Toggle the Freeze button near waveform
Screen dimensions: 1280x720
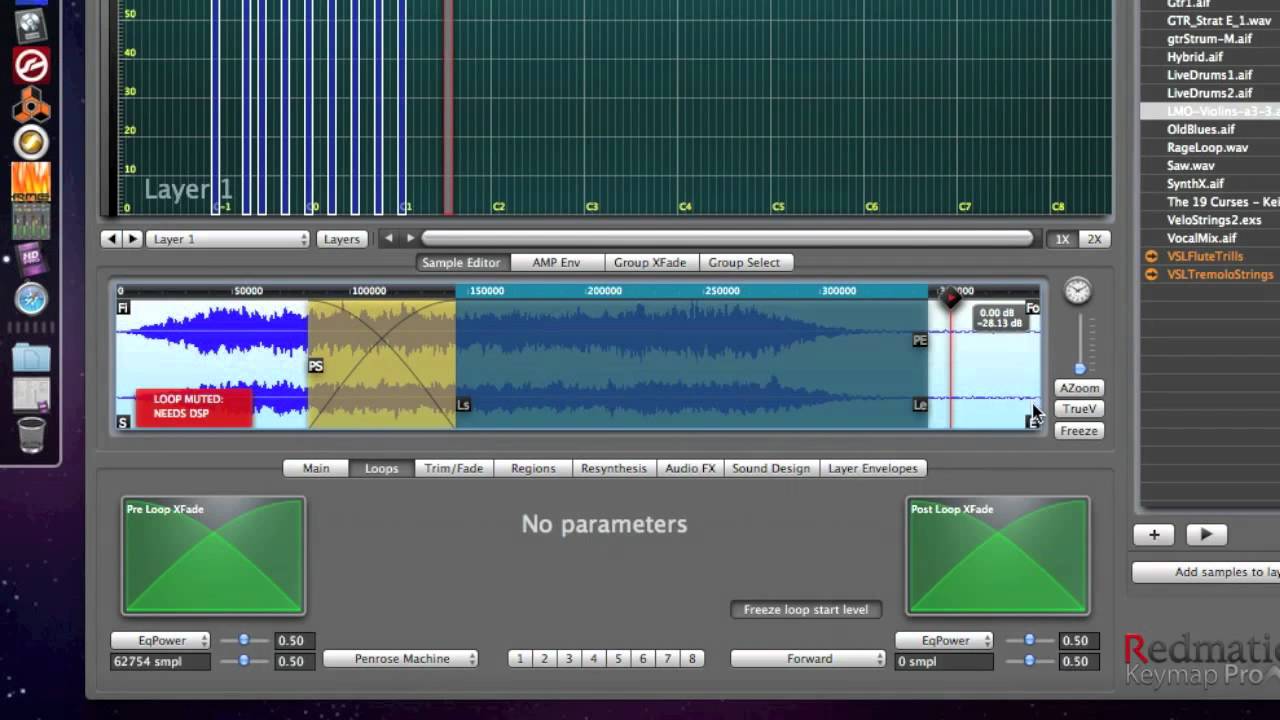[1079, 431]
